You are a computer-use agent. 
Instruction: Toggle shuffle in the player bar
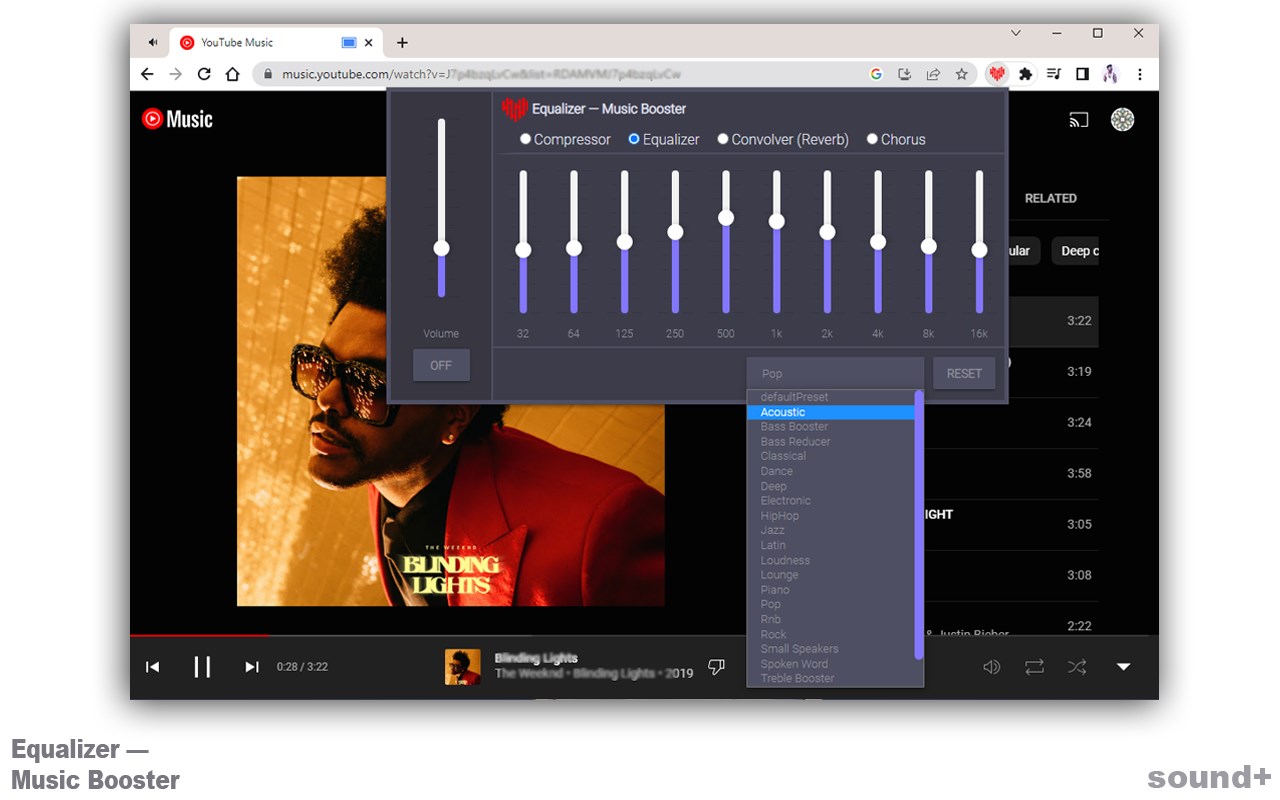[x=1077, y=667]
